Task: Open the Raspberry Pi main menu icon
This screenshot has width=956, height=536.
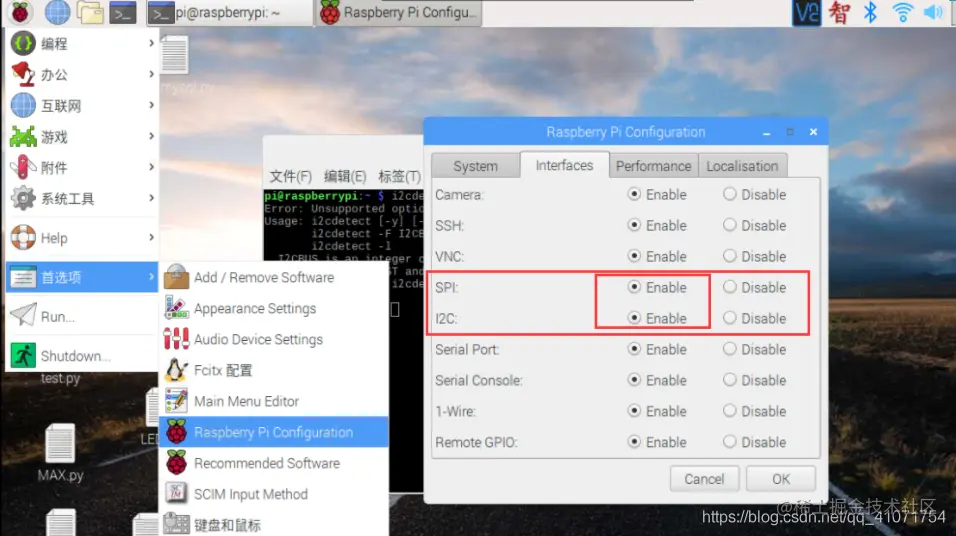Action: pyautogui.click(x=20, y=12)
